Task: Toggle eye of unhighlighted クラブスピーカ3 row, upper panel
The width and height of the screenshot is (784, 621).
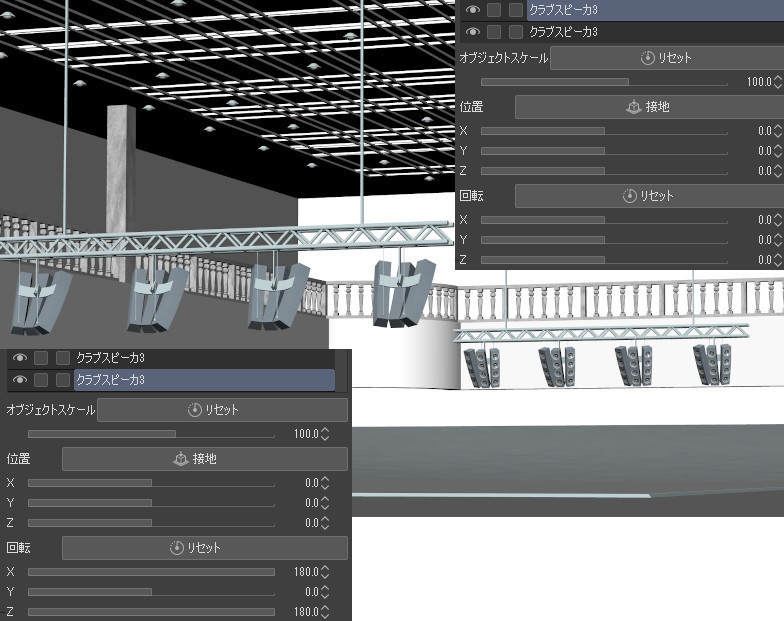Action: pyautogui.click(x=472, y=32)
